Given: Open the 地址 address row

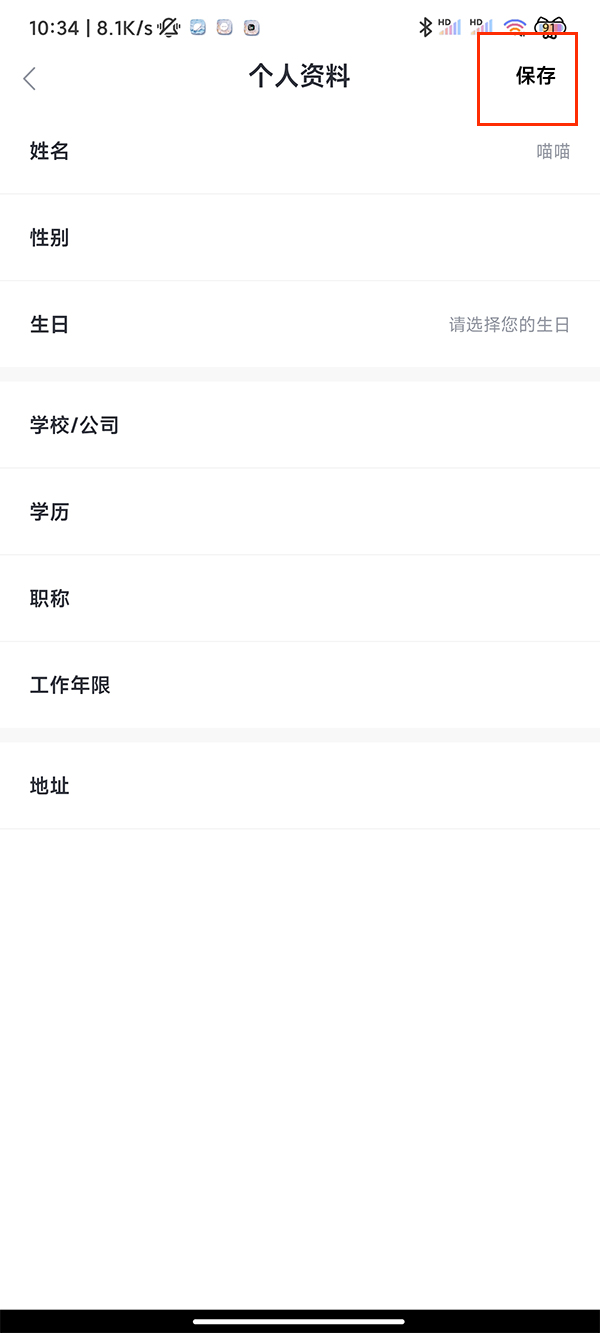Looking at the screenshot, I should pyautogui.click(x=300, y=786).
